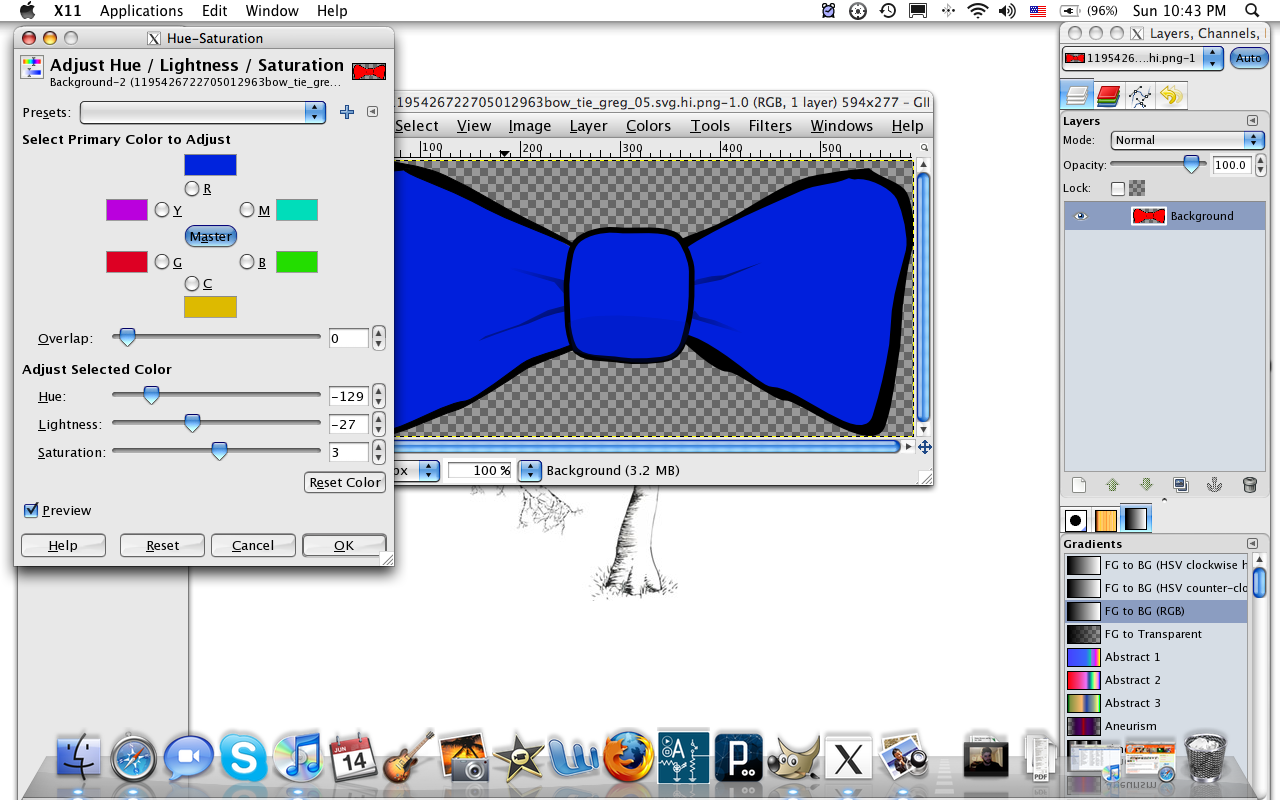Screen dimensions: 1280x800
Task: Click the Auto button in Layers dock
Action: click(1248, 58)
